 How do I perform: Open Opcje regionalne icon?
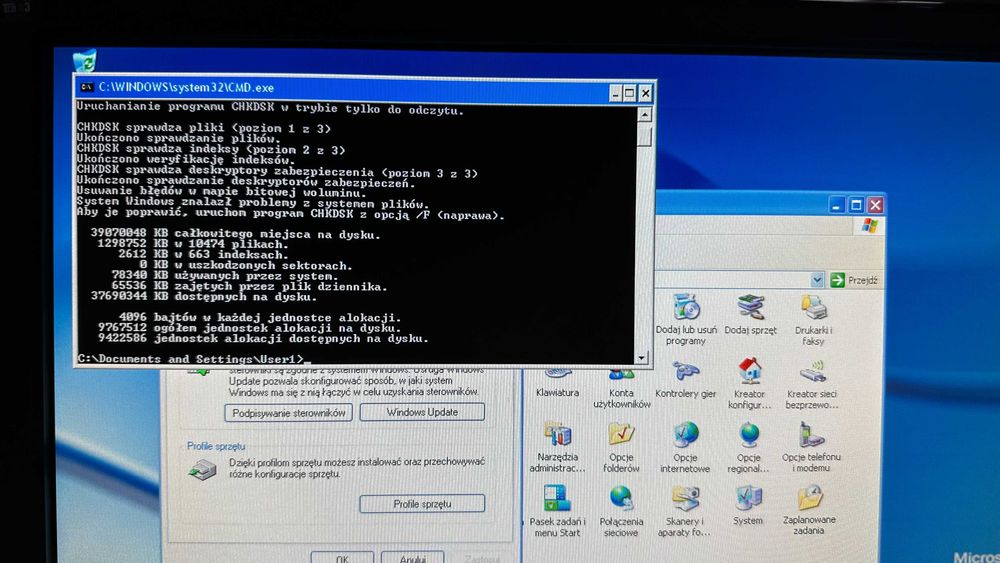pos(749,447)
